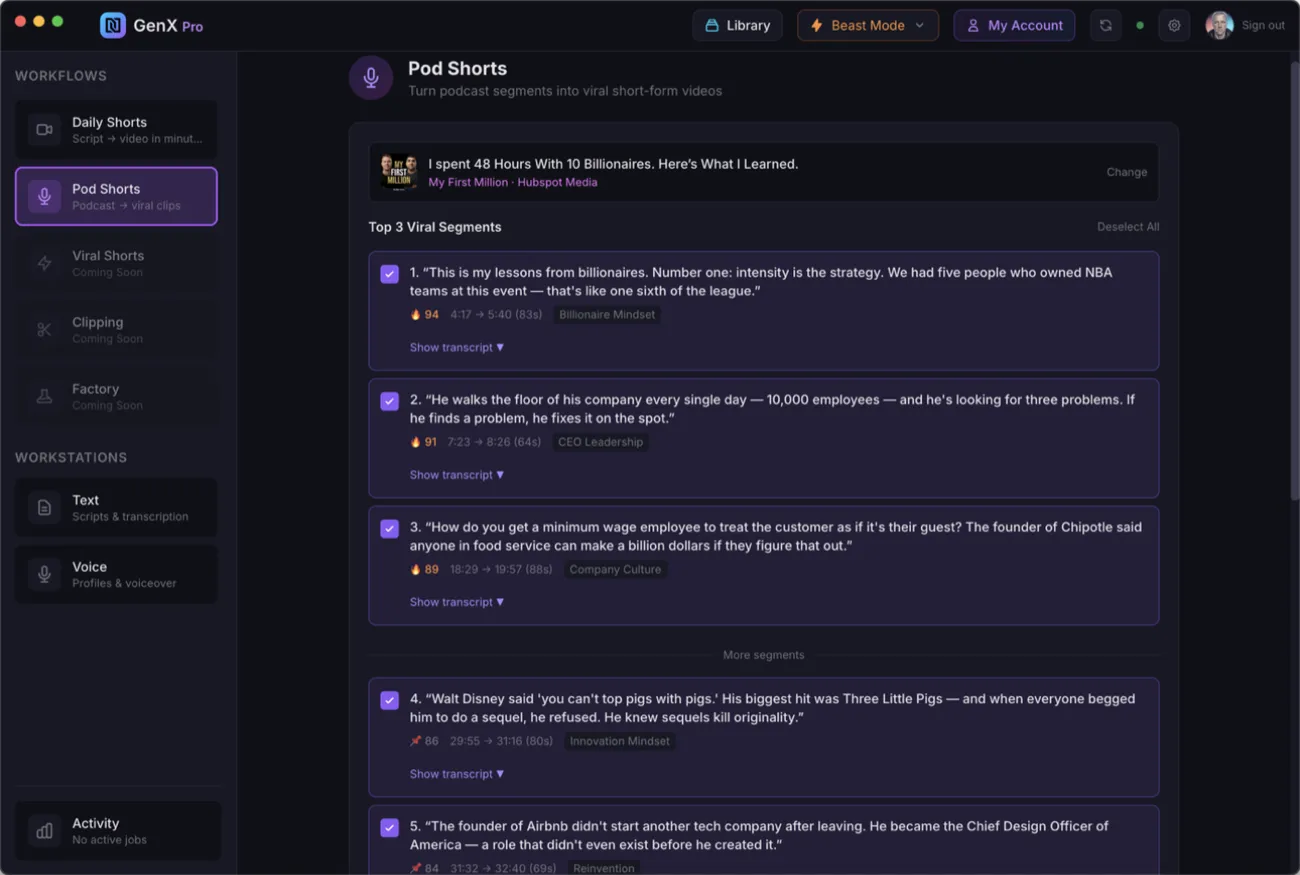Uncheck segment 4 about Walt Disney

[390, 700]
